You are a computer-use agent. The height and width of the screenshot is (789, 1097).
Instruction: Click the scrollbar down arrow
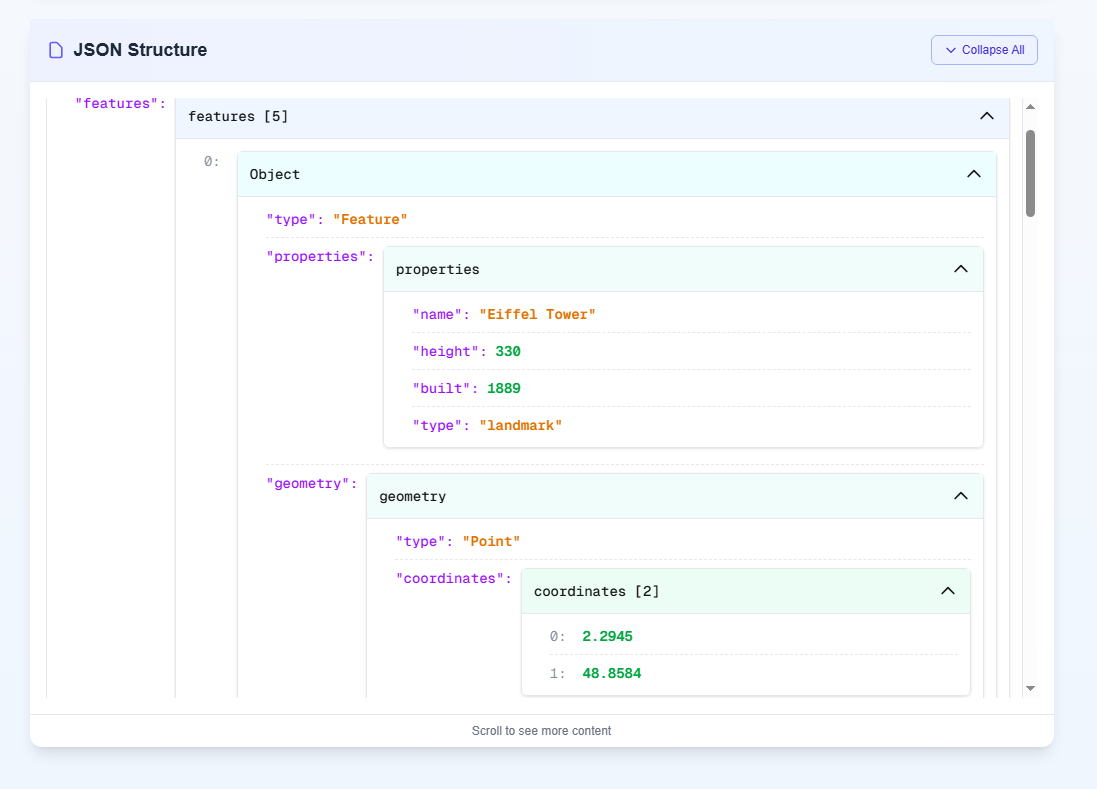click(x=1030, y=688)
